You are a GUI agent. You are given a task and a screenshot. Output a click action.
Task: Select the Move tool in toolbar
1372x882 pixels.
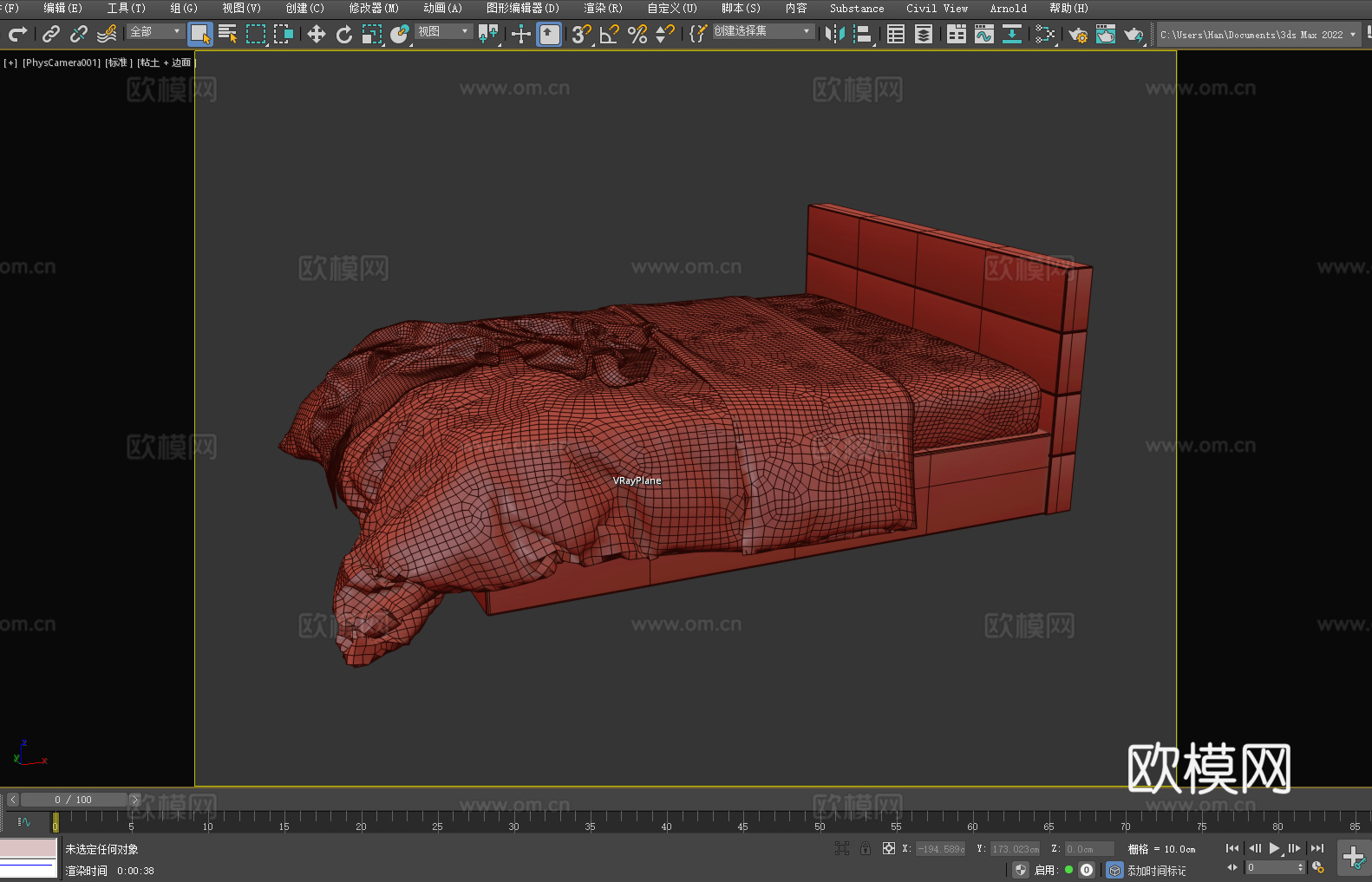(317, 34)
